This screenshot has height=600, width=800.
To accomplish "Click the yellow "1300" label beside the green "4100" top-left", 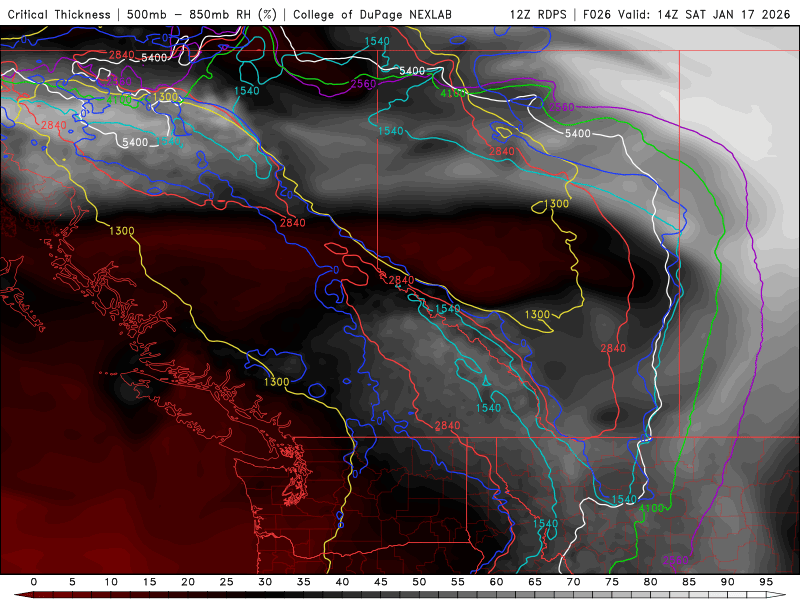I will pyautogui.click(x=165, y=97).
